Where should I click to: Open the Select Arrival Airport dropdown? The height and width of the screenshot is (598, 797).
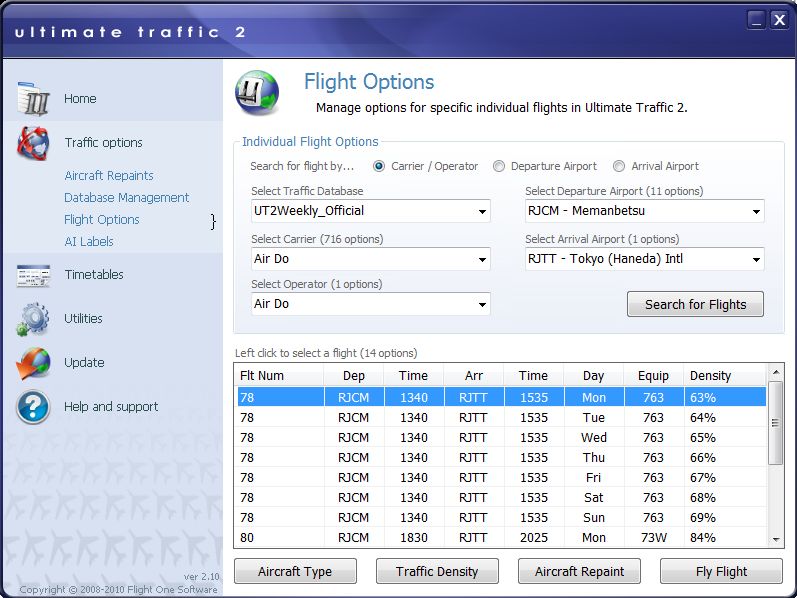(645, 259)
